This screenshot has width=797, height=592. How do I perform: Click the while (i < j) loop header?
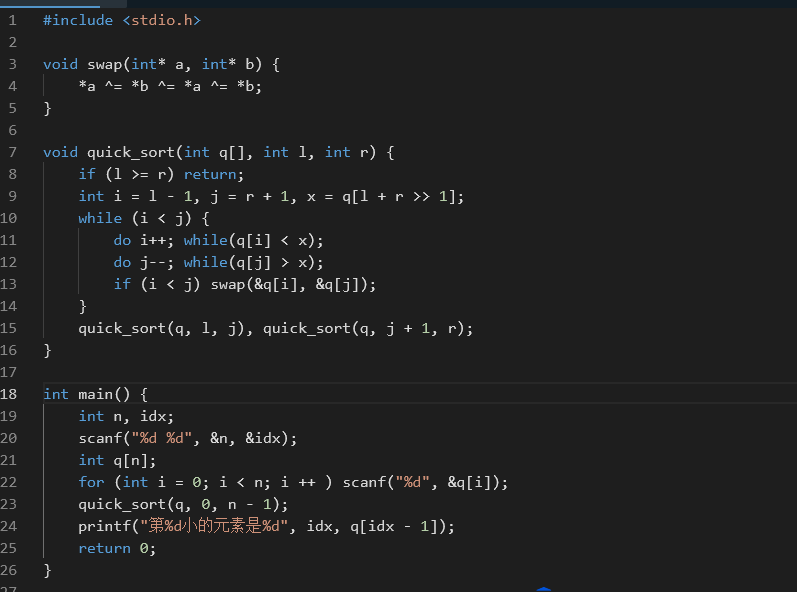pos(130,218)
